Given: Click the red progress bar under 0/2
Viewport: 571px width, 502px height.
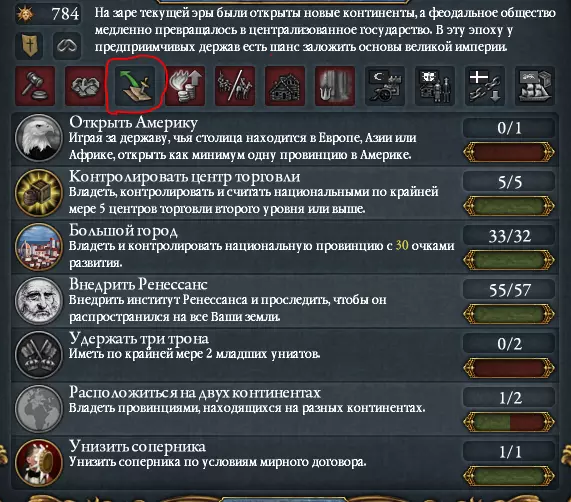Looking at the screenshot, I should [x=509, y=368].
